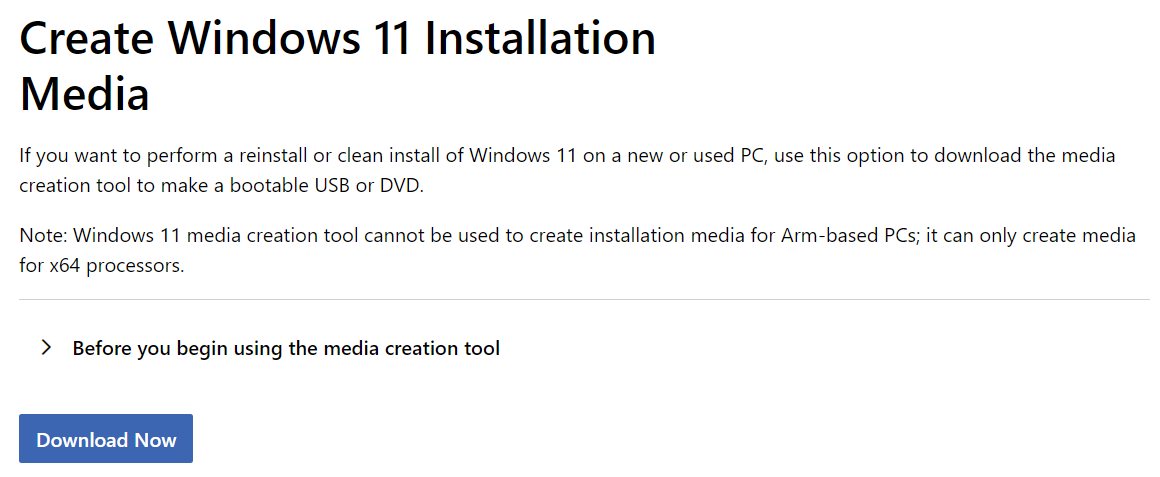Click 'download the media' in the first paragraph
1160x477 pixels.
click(x=1035, y=156)
